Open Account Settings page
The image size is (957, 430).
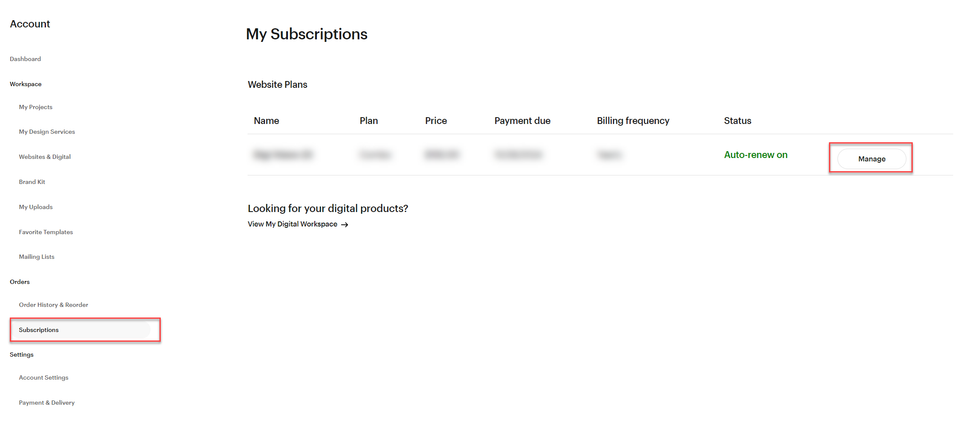pos(44,378)
